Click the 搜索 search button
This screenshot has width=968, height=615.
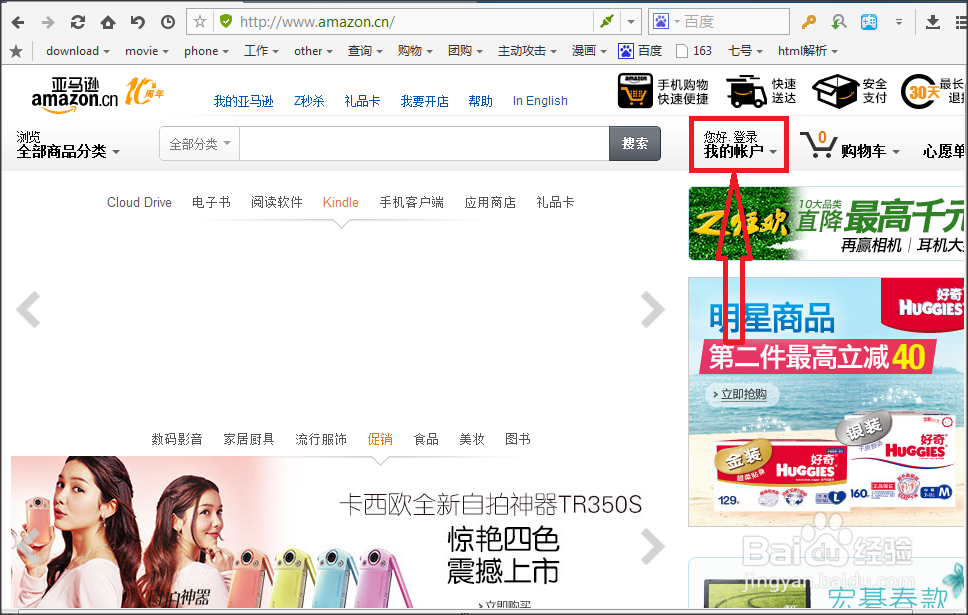(635, 144)
